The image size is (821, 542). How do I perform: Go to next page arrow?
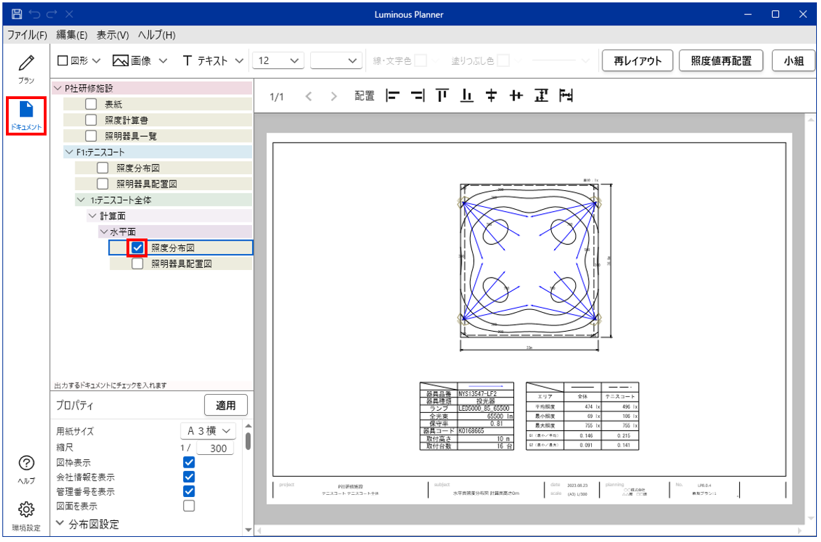[x=336, y=97]
